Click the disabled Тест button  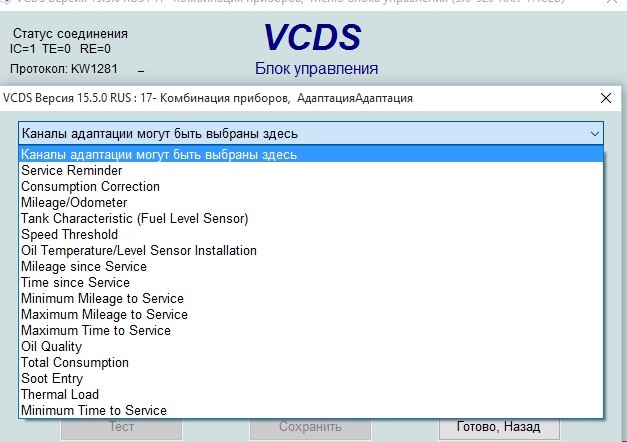pyautogui.click(x=122, y=427)
